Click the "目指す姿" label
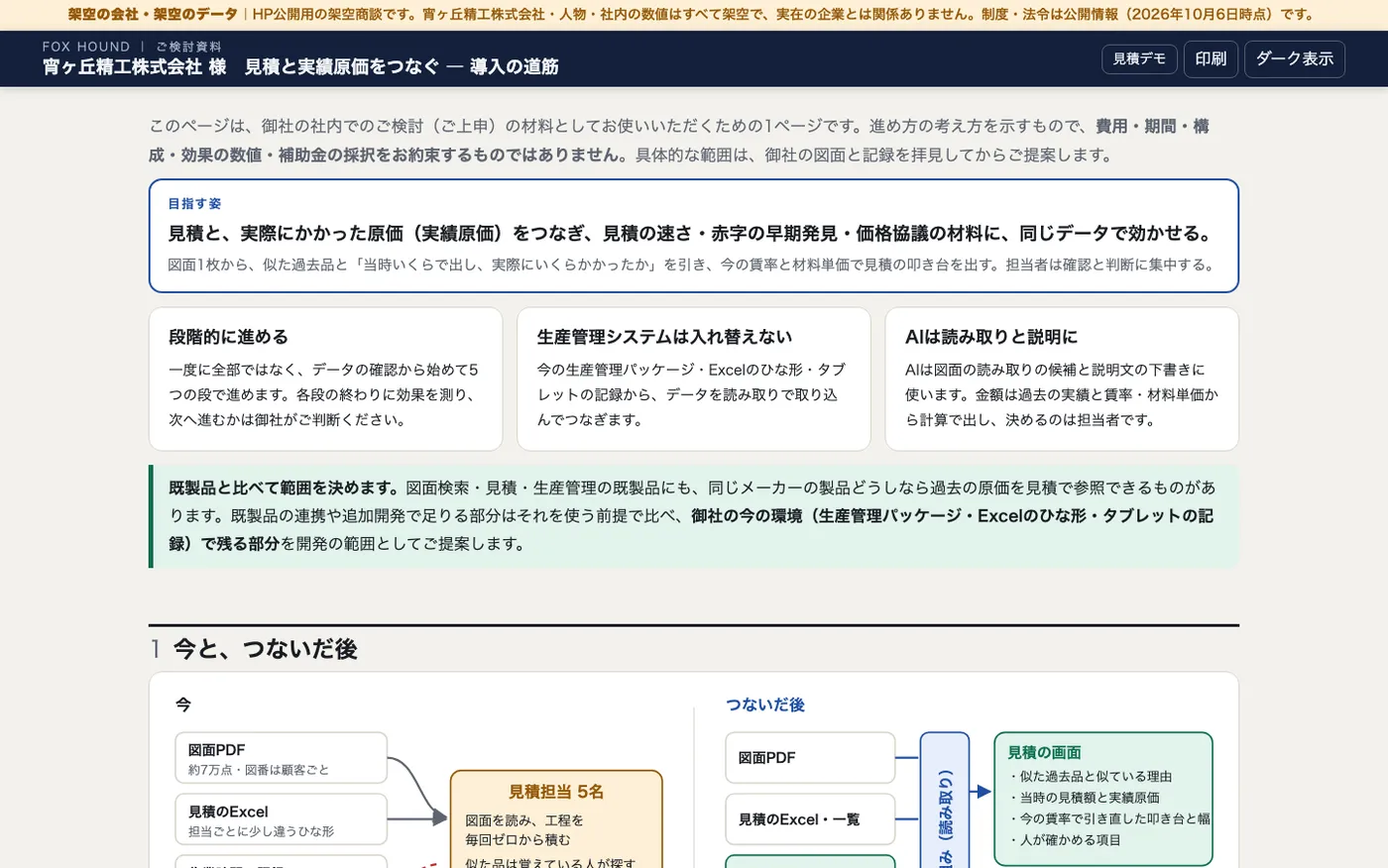This screenshot has width=1388, height=868. [194, 203]
